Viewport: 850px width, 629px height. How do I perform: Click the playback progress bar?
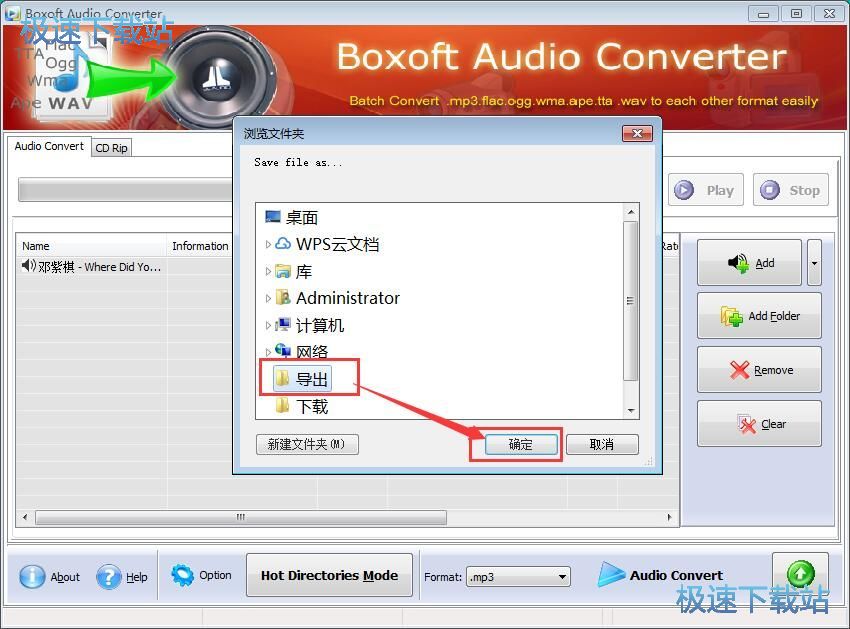point(126,190)
